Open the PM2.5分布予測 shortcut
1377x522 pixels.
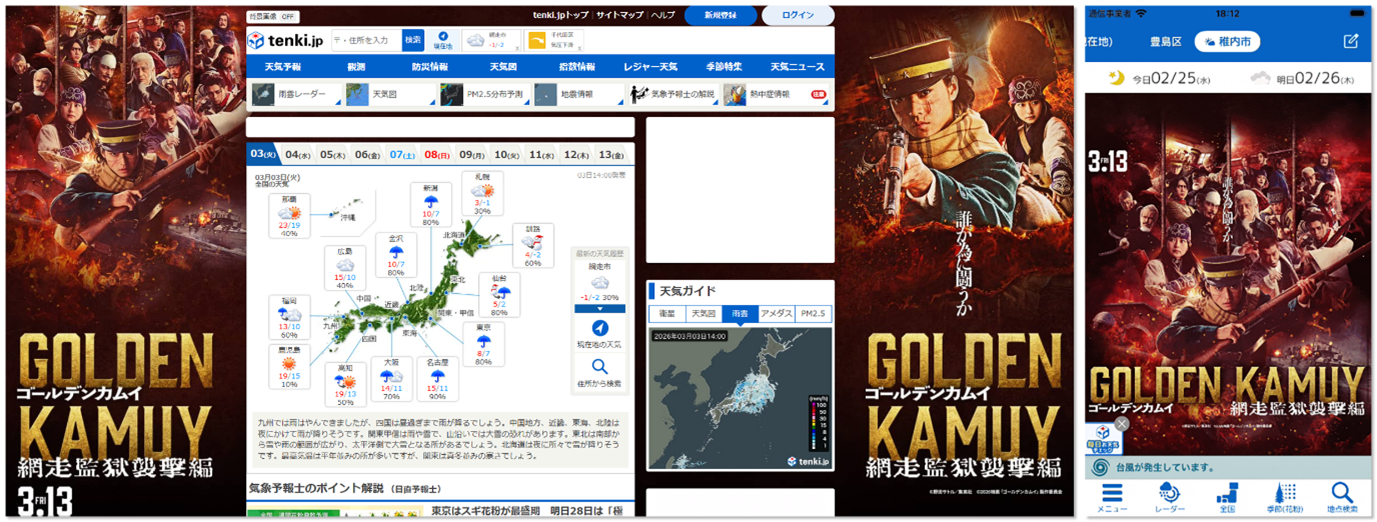pos(484,94)
